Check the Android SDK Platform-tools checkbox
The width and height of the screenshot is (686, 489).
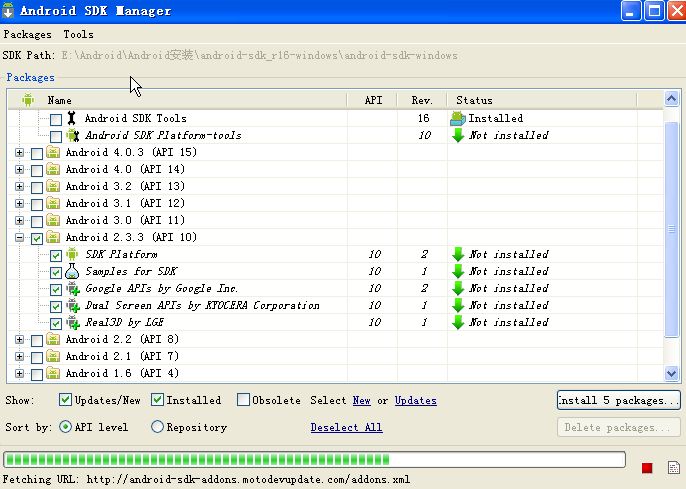pyautogui.click(x=56, y=136)
